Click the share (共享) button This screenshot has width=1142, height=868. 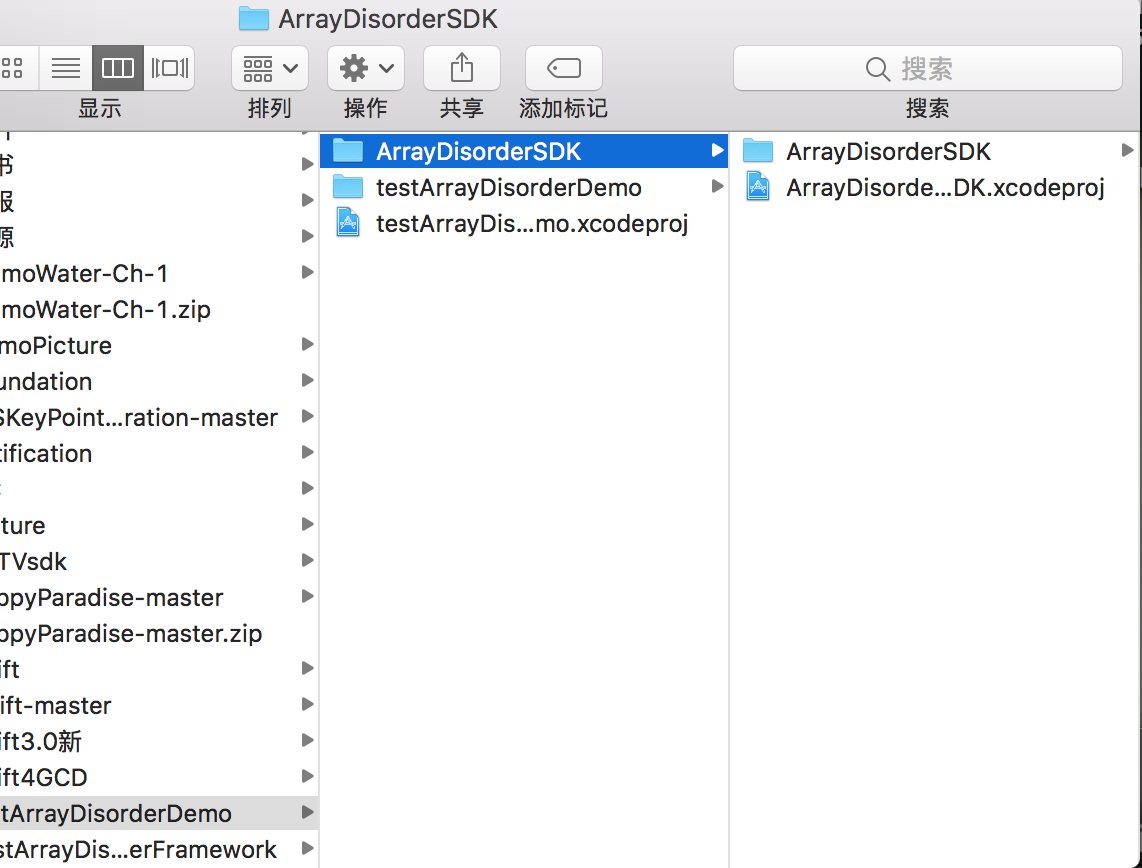[461, 68]
